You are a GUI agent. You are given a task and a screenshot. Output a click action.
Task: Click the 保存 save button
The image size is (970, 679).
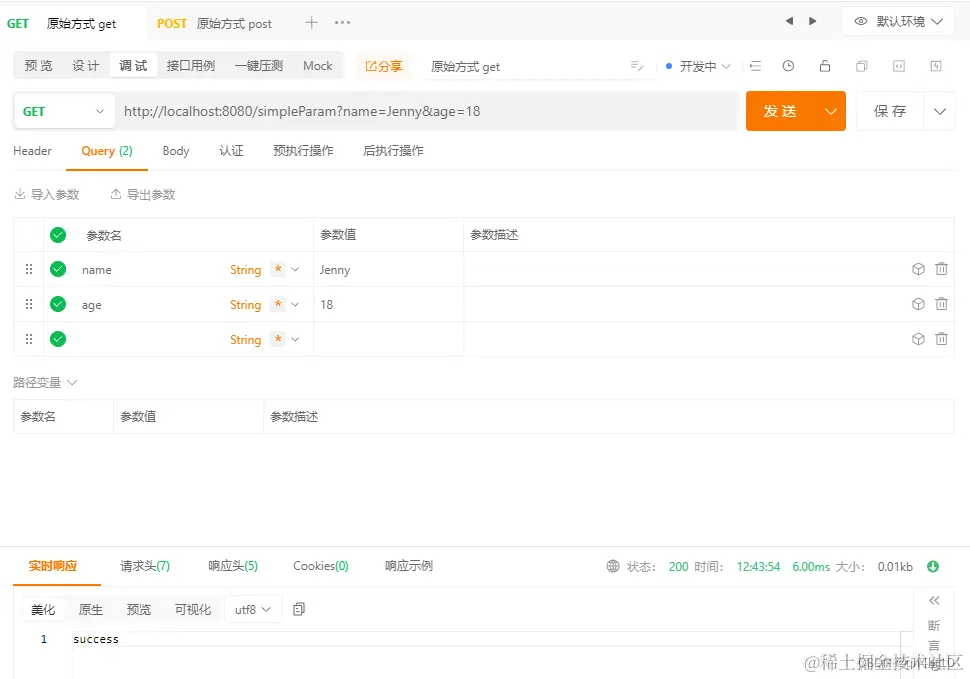point(890,111)
